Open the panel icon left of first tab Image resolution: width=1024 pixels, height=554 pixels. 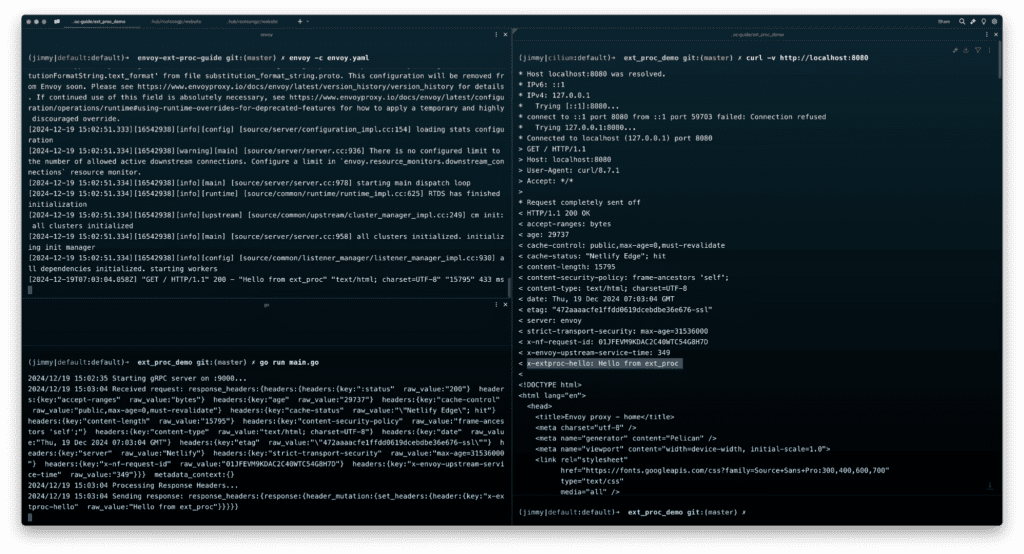[56, 20]
